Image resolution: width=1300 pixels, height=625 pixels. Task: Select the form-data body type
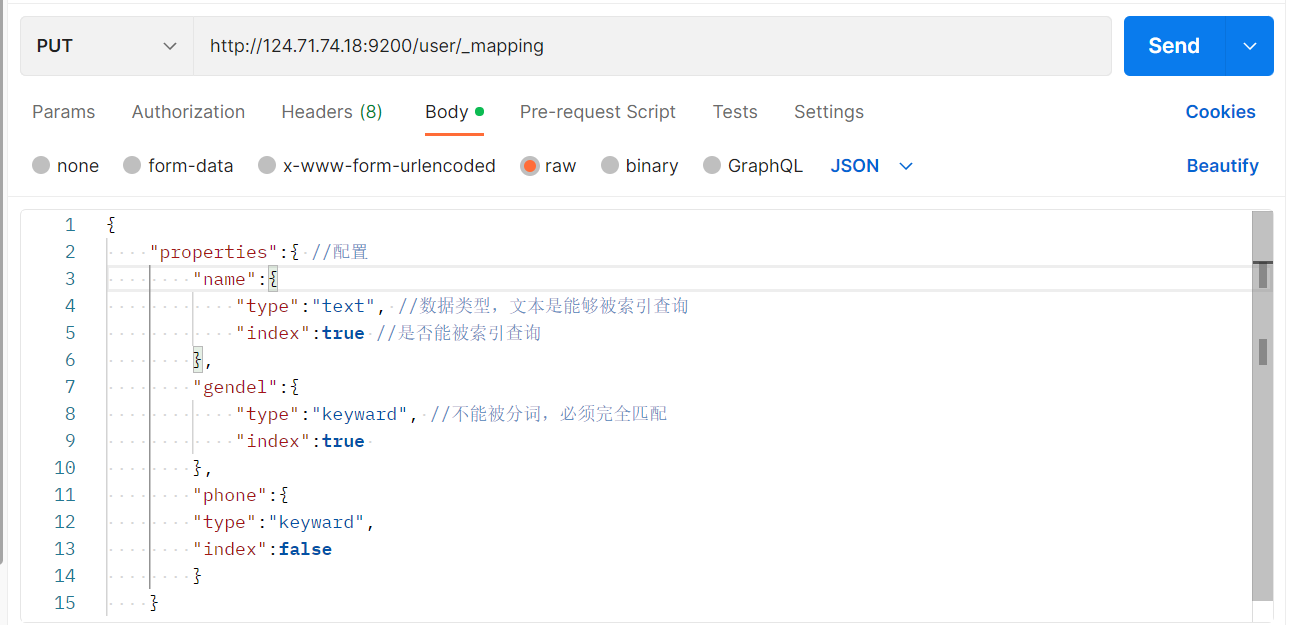tap(178, 165)
